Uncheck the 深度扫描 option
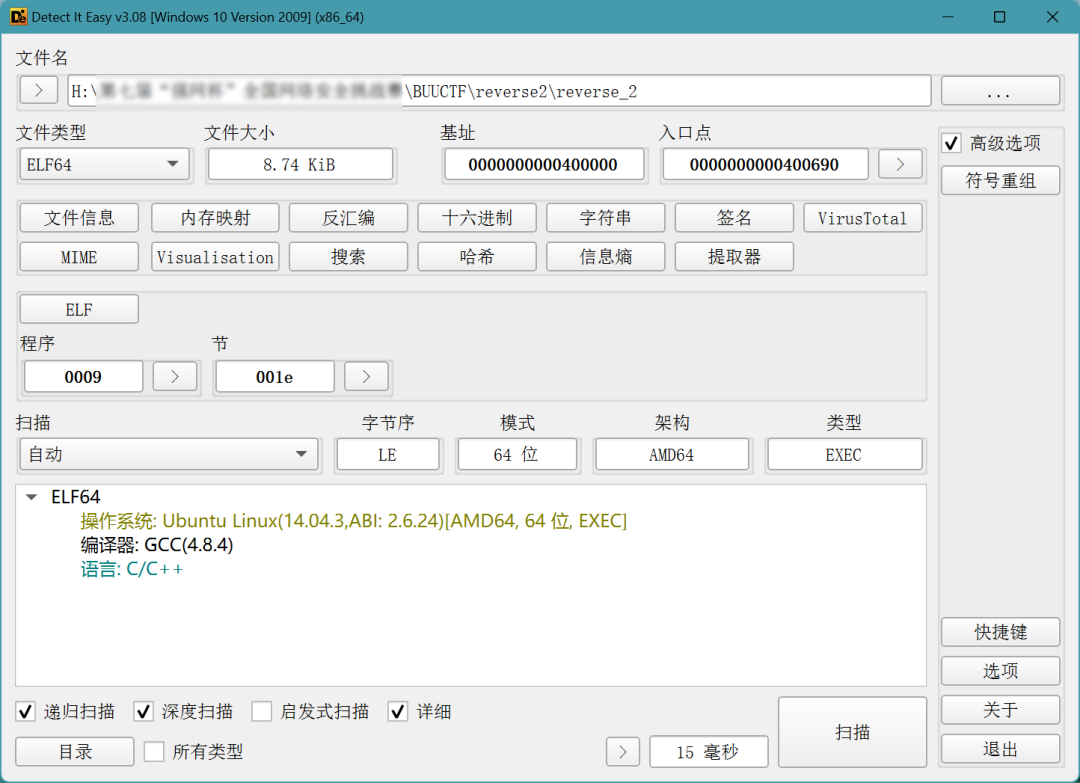 pyautogui.click(x=143, y=711)
